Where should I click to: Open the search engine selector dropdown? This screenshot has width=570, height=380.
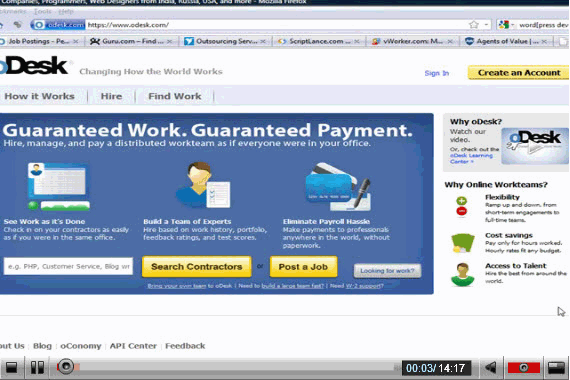pos(506,25)
